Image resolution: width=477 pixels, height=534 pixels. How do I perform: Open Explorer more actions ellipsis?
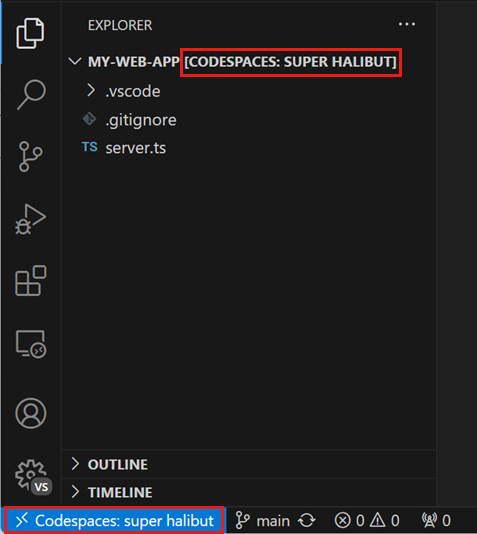(x=407, y=24)
